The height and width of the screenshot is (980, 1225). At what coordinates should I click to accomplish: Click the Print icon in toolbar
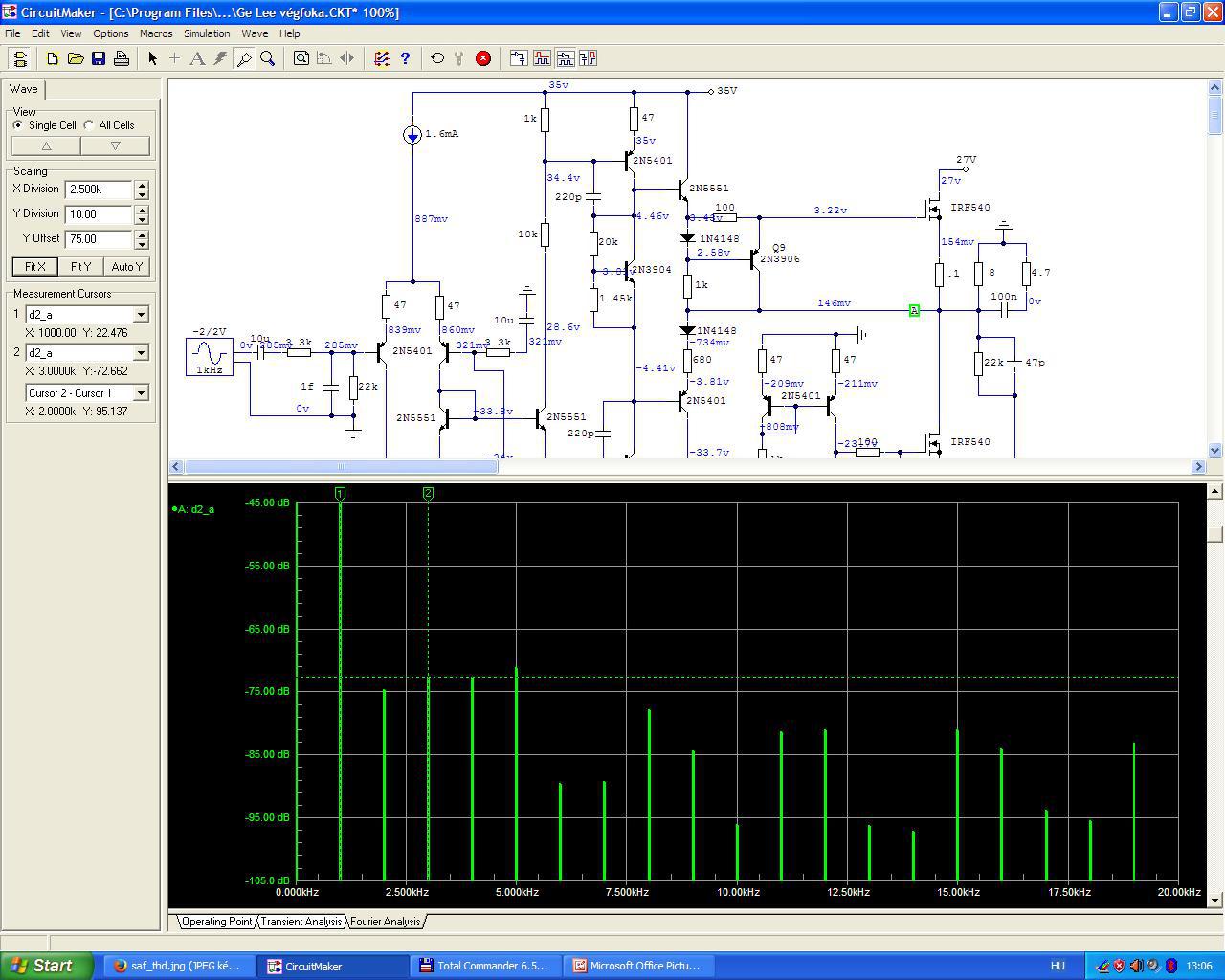point(122,58)
